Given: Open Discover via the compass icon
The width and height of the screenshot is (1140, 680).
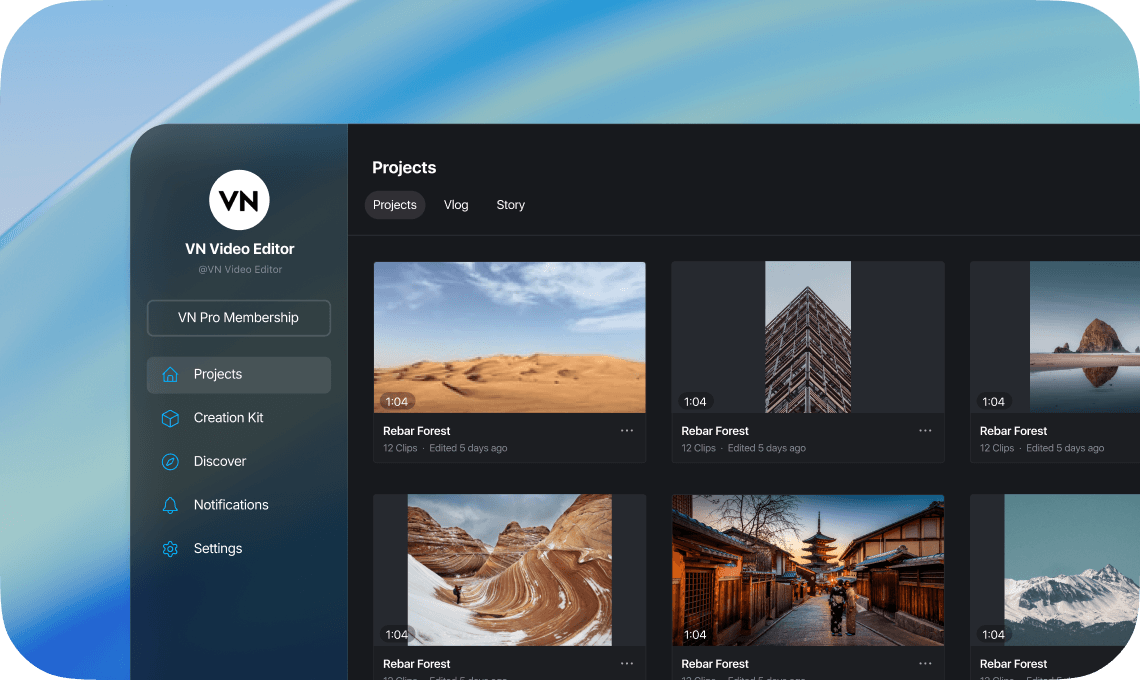Looking at the screenshot, I should 170,462.
